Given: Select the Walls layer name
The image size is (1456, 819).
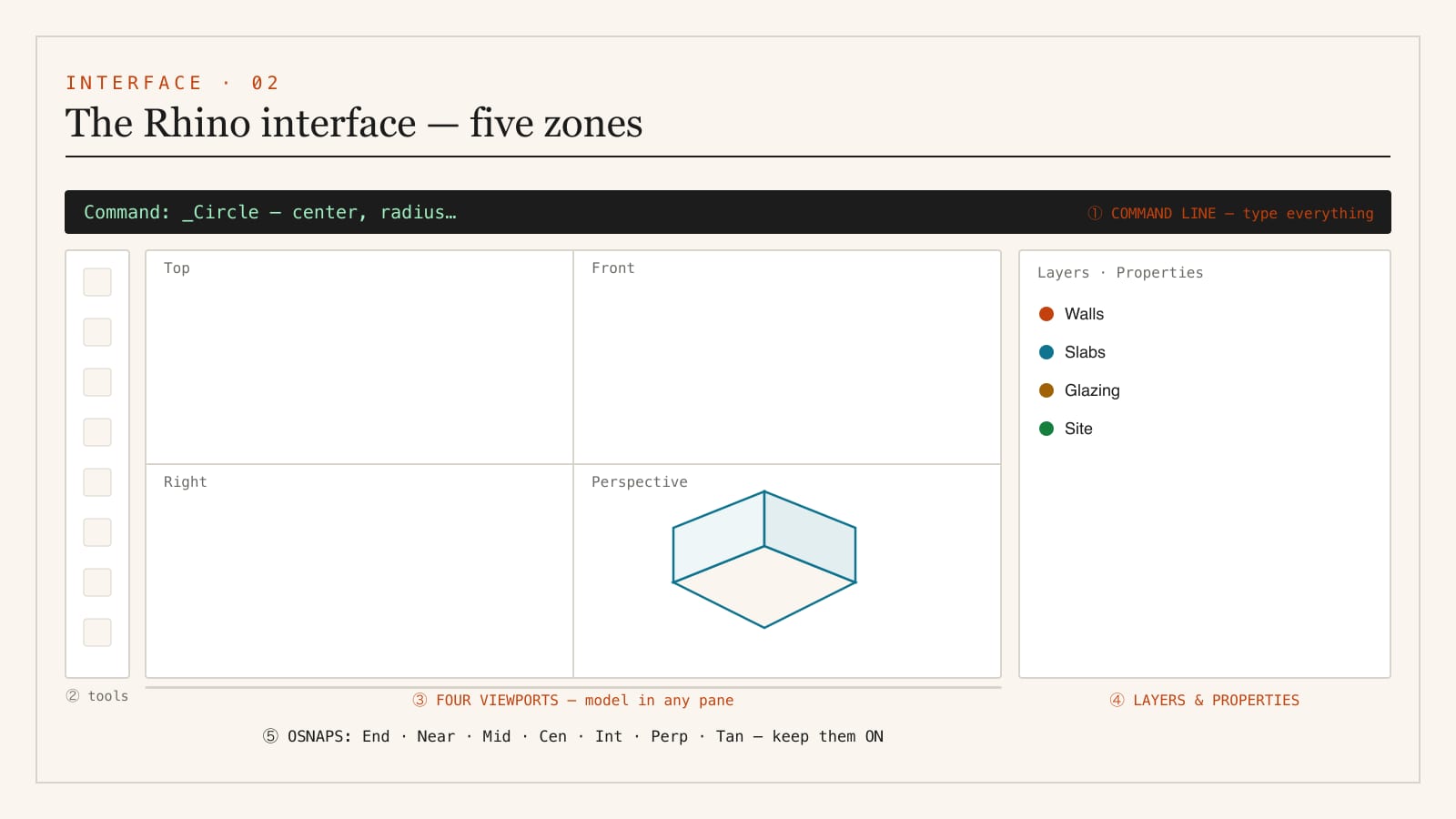Looking at the screenshot, I should pos(1084,314).
